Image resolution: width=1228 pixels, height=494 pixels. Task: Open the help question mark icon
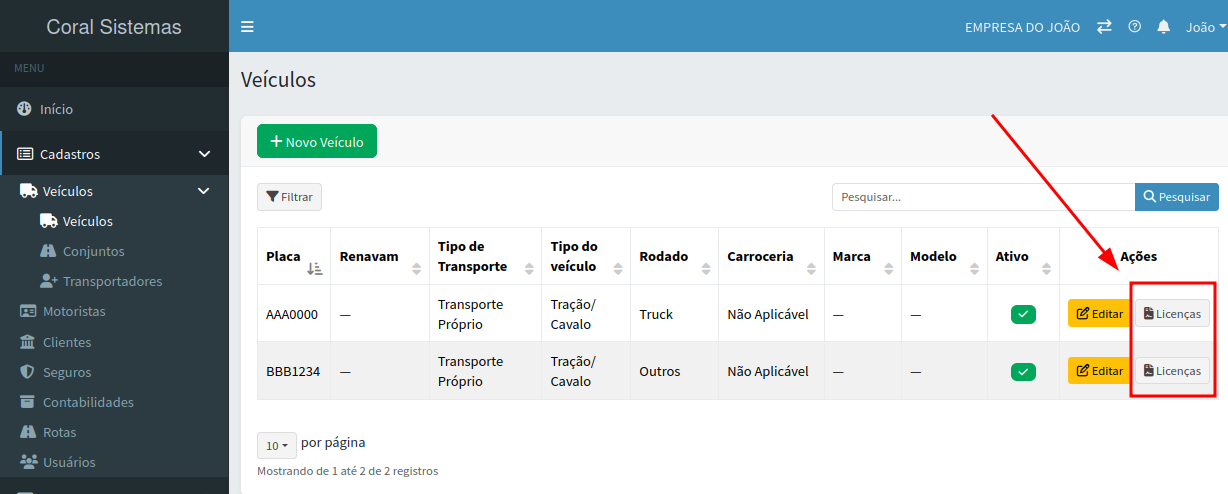click(1134, 27)
